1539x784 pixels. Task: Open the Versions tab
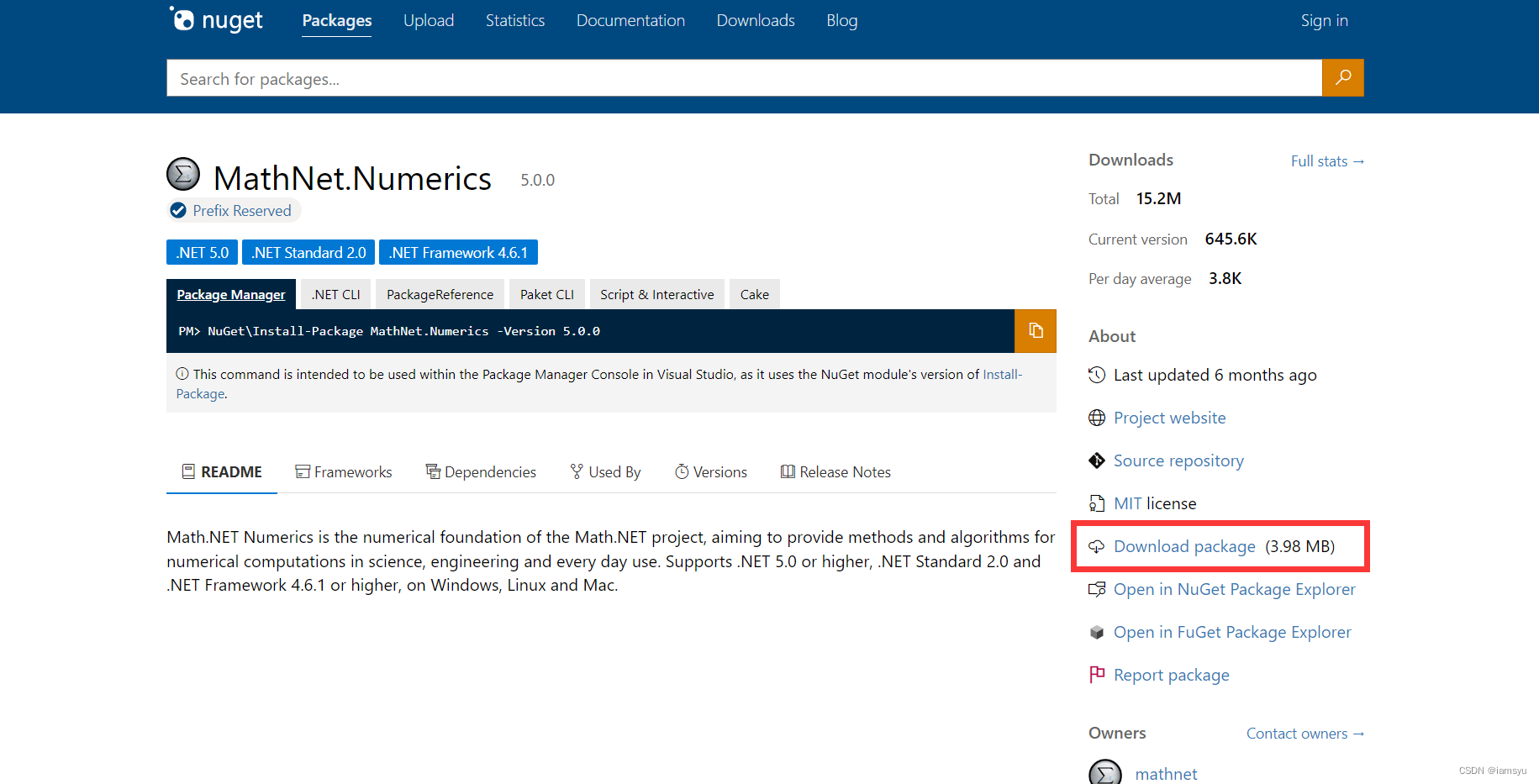pyautogui.click(x=711, y=472)
